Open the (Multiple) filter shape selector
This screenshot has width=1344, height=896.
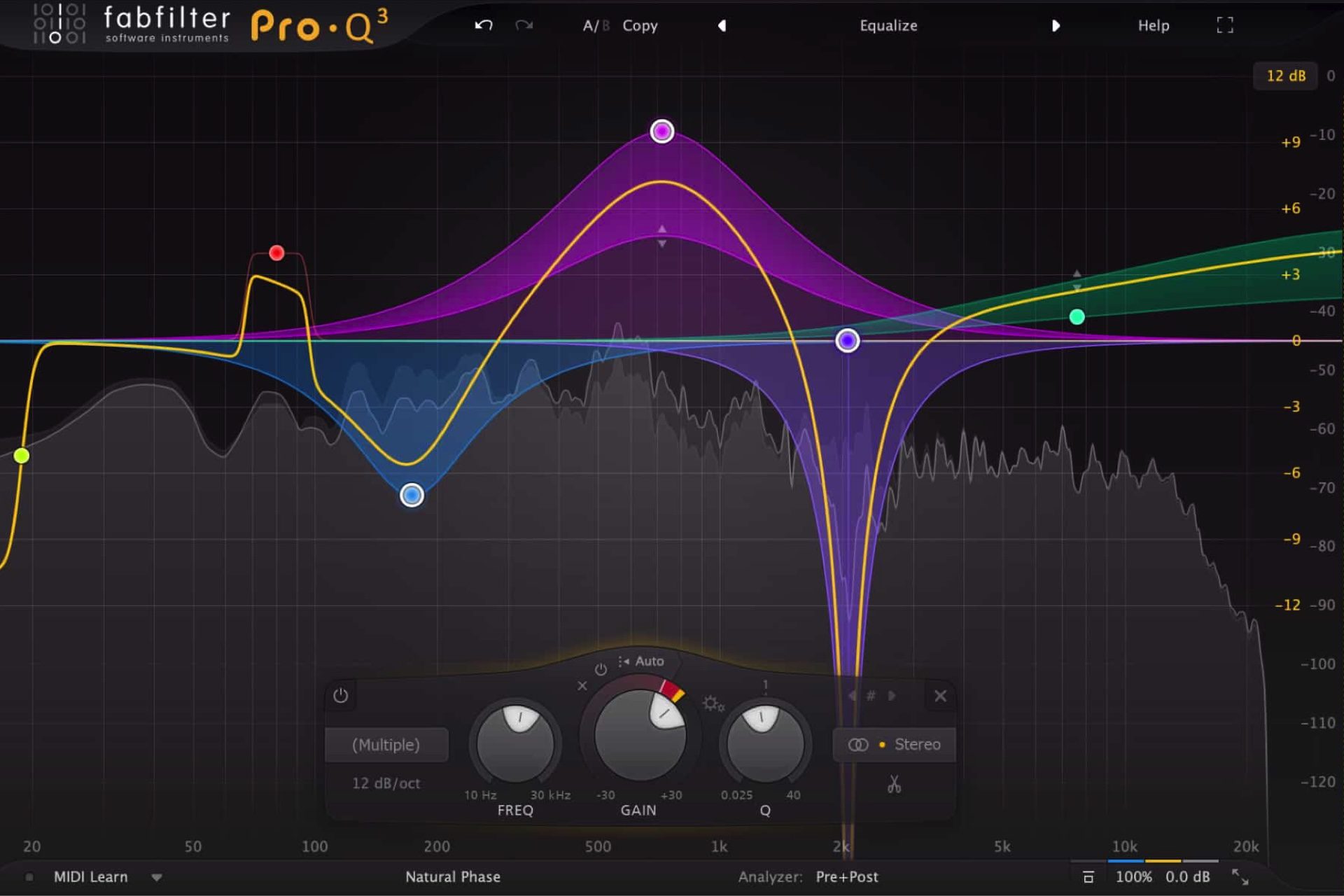click(387, 745)
